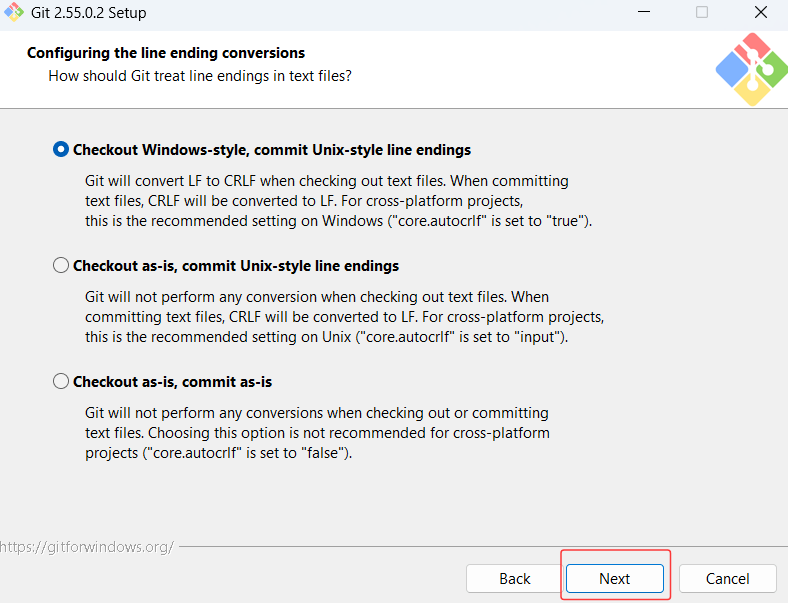Choose Checkout as-is, commit as-is option

click(x=61, y=381)
